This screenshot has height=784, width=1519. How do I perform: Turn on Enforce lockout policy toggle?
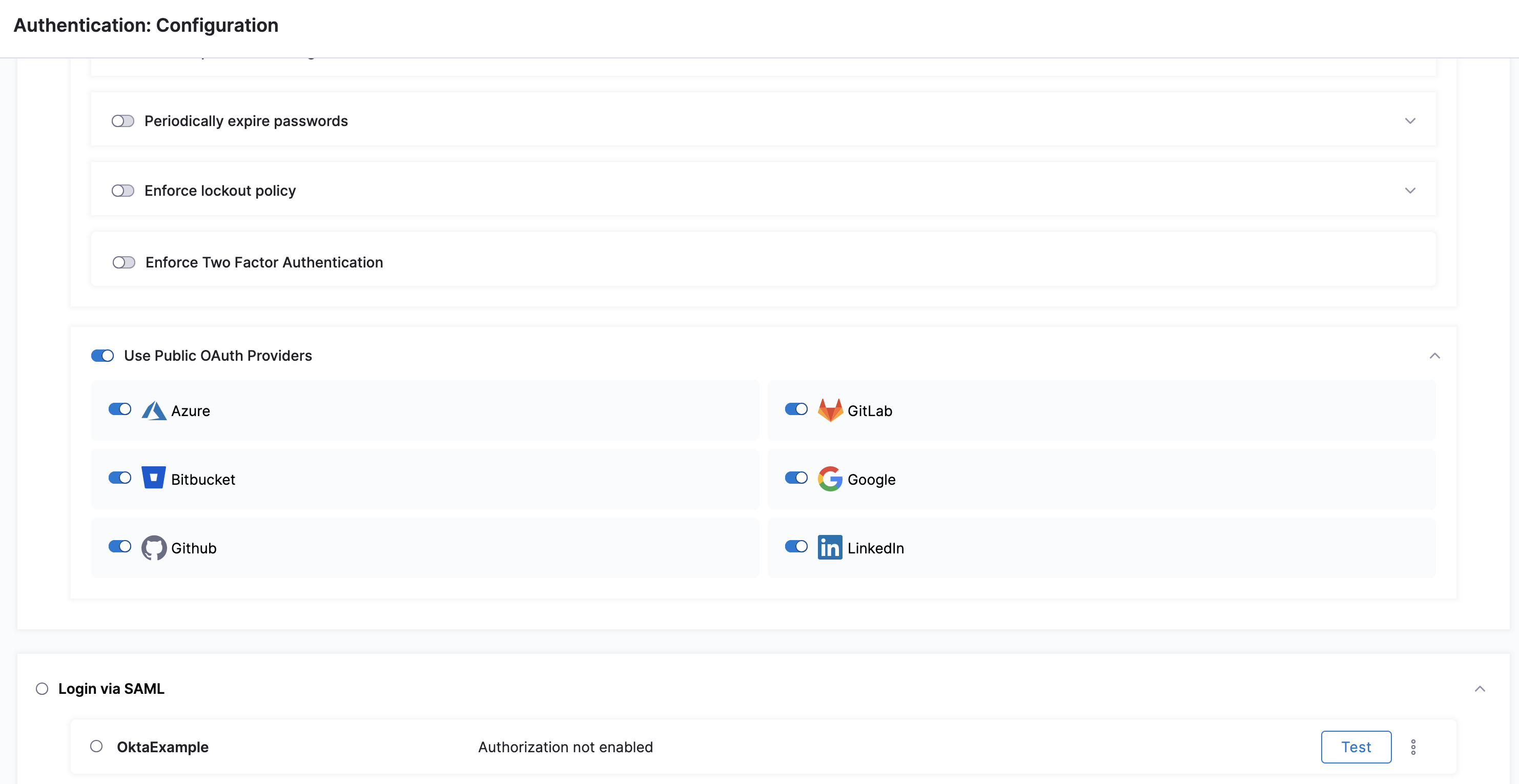point(122,191)
